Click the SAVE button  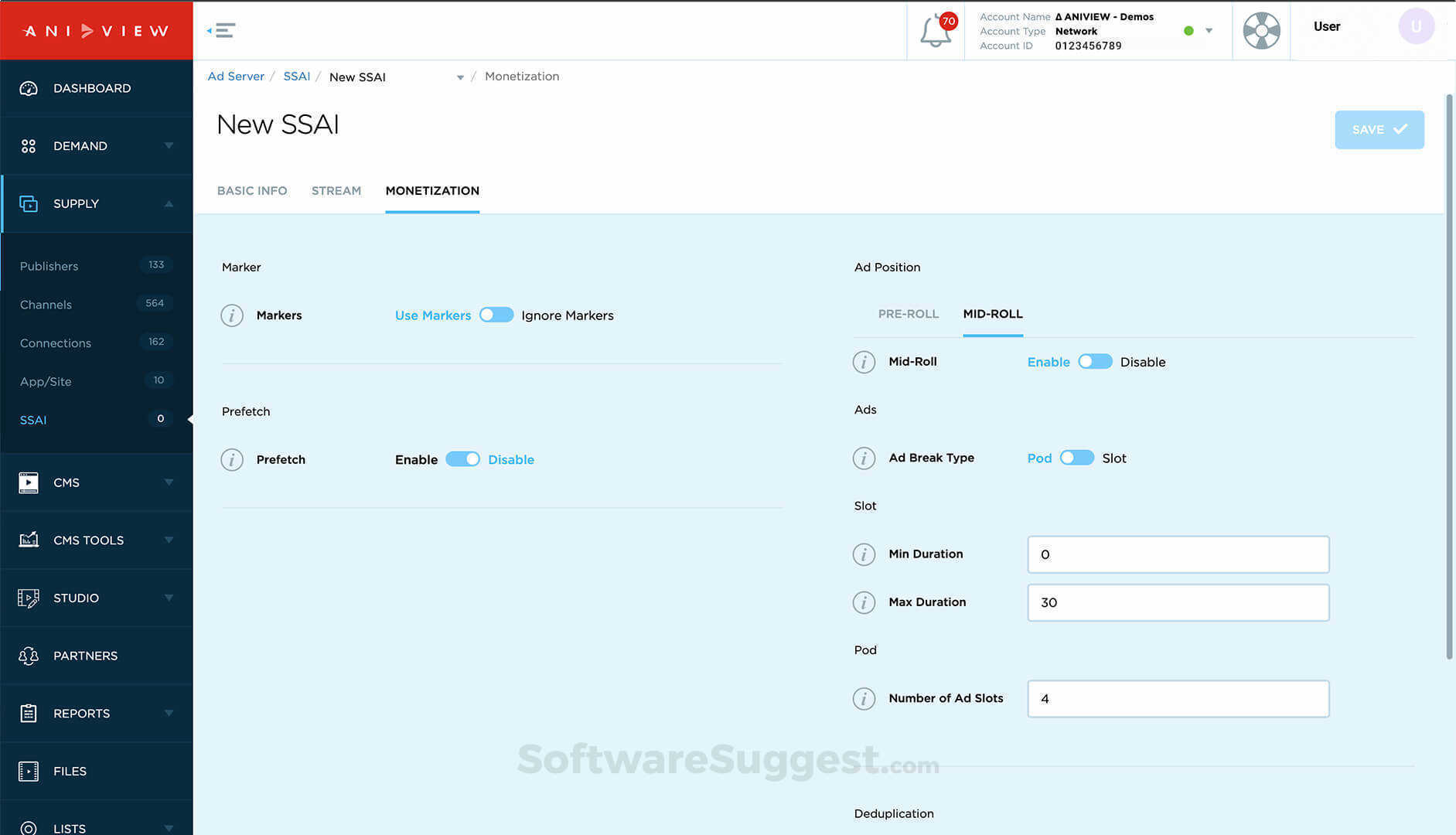1379,130
